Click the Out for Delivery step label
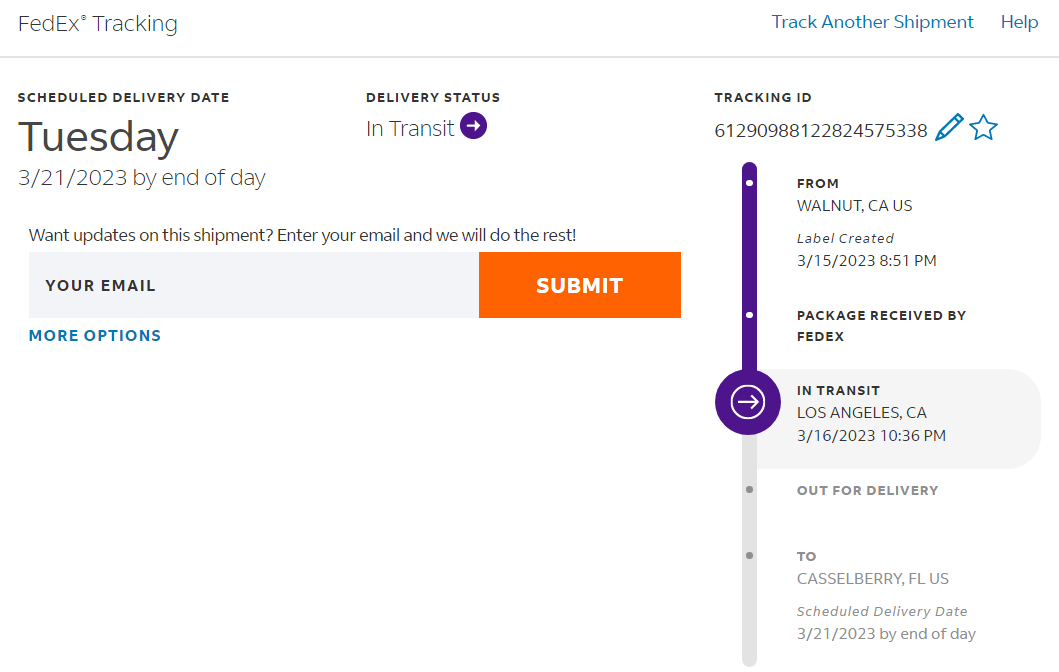This screenshot has height=672, width=1059. [x=867, y=491]
